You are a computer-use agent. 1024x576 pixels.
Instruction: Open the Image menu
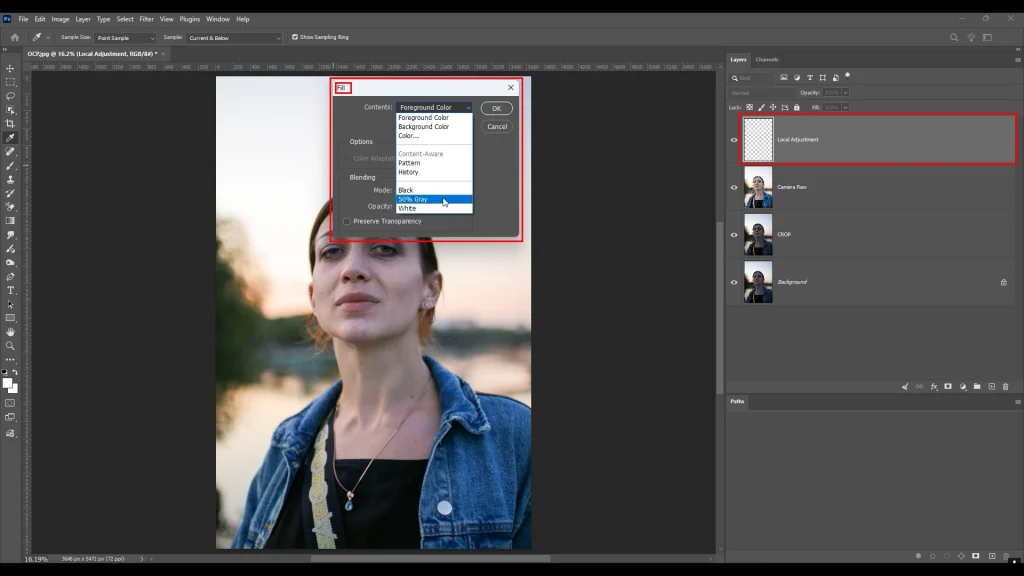[60, 19]
